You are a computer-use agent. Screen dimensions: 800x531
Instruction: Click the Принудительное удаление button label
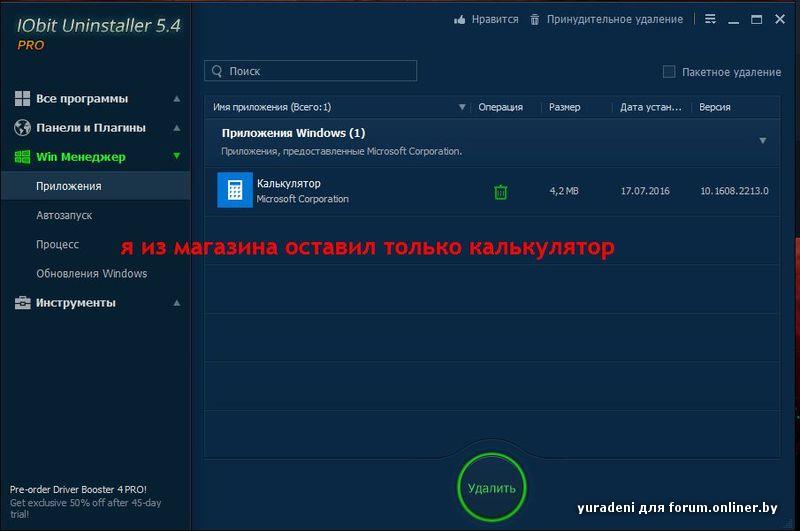click(x=615, y=19)
